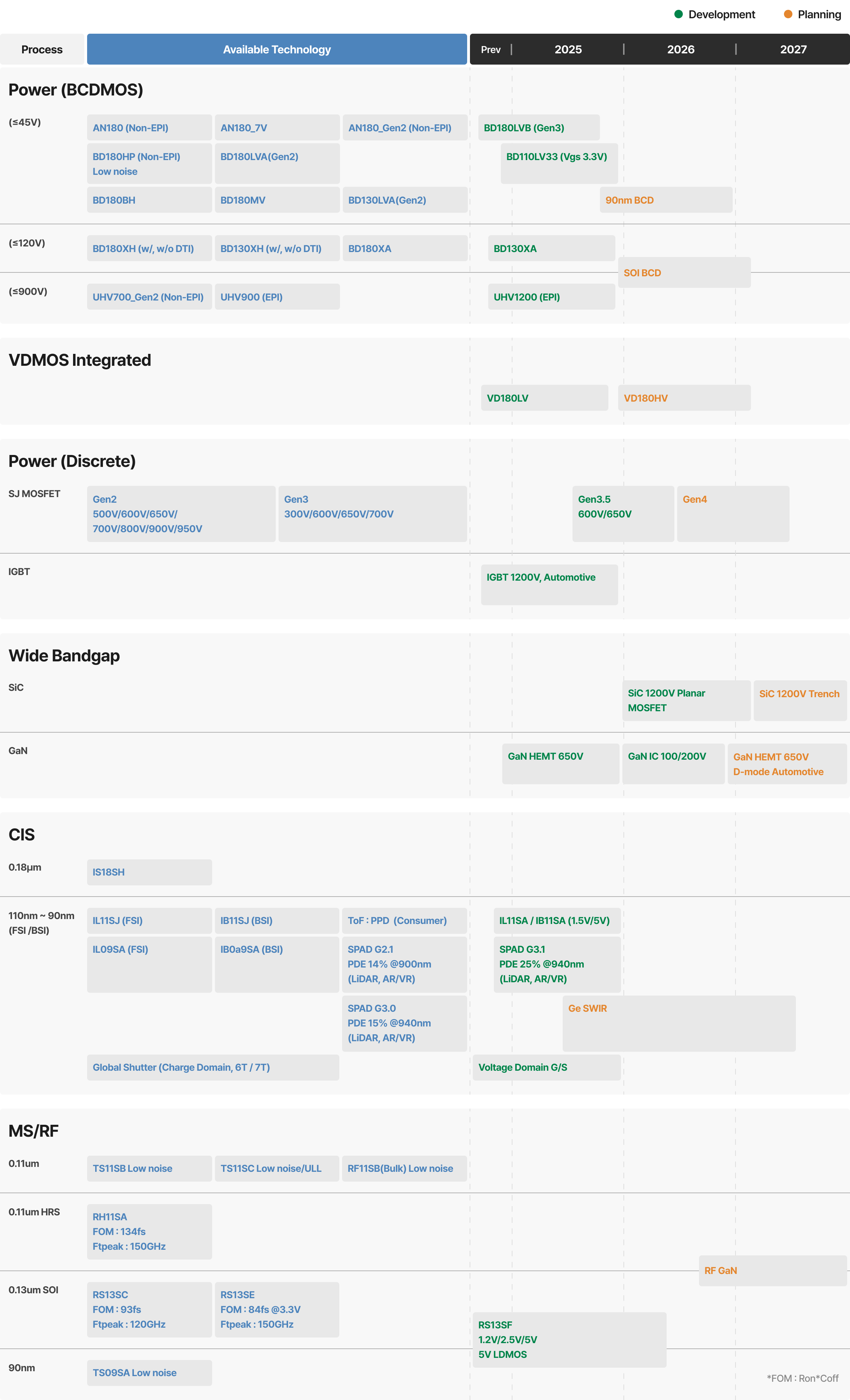Open the TS09SA Low noise box
The image size is (850, 1400).
(149, 1373)
